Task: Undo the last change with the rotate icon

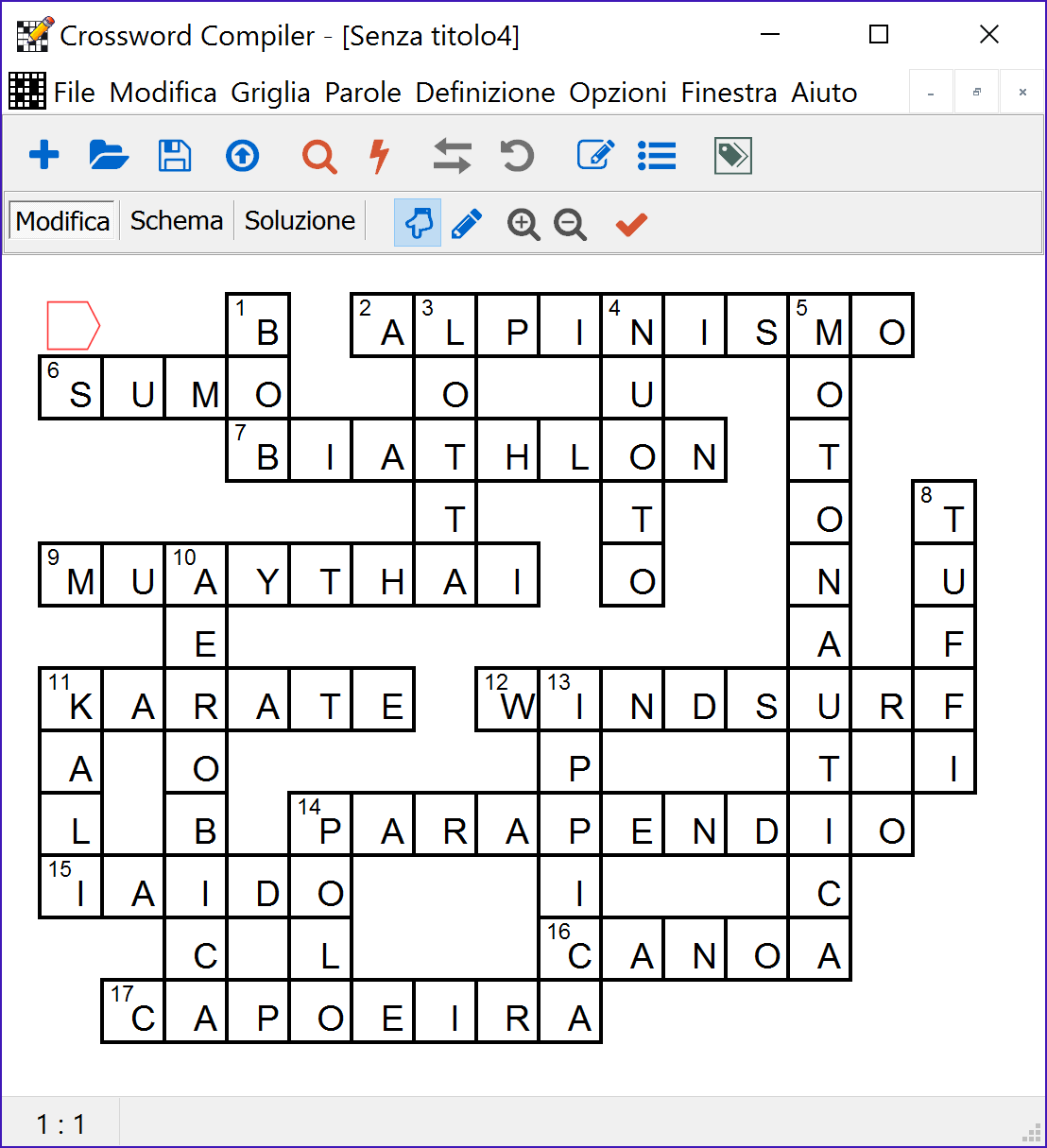Action: [x=516, y=155]
